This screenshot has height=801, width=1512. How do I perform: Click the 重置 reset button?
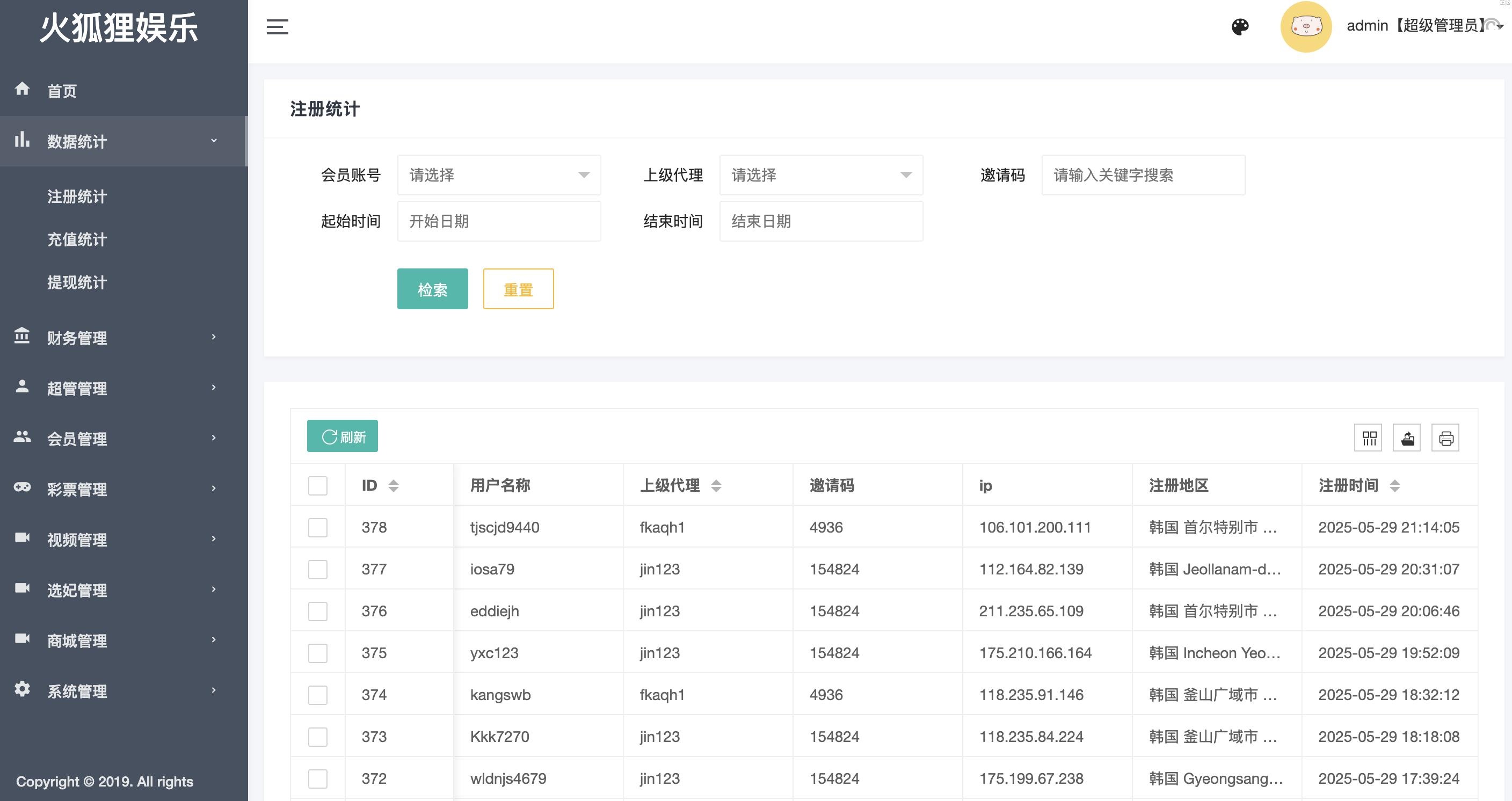(x=518, y=289)
